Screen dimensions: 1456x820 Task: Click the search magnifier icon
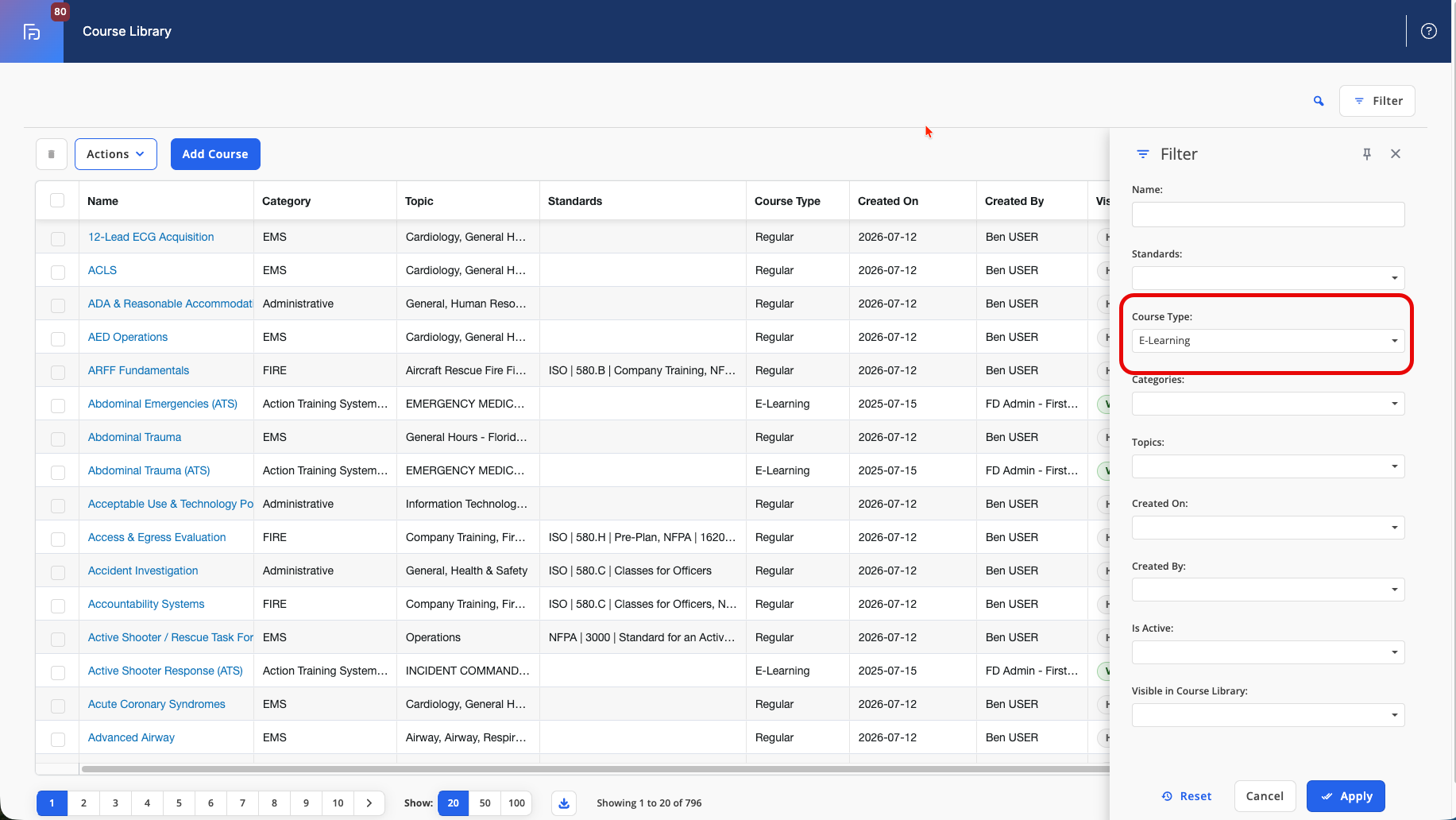tap(1319, 101)
